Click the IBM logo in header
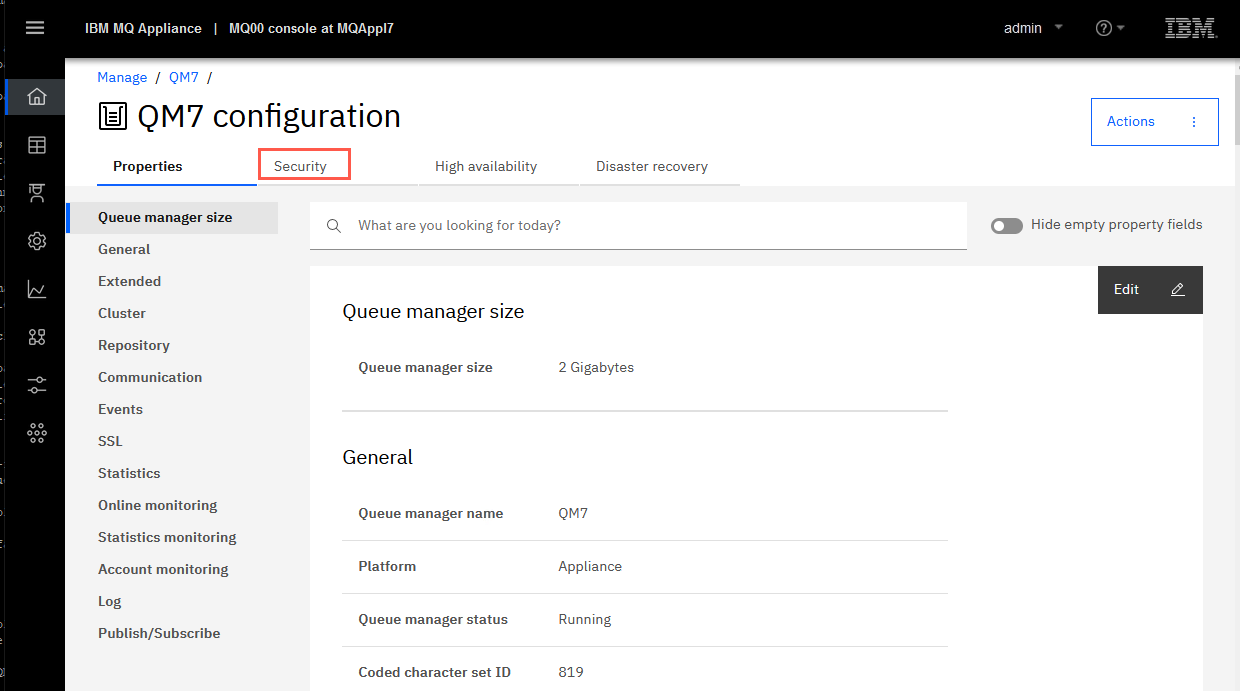1240x691 pixels. pos(1191,28)
